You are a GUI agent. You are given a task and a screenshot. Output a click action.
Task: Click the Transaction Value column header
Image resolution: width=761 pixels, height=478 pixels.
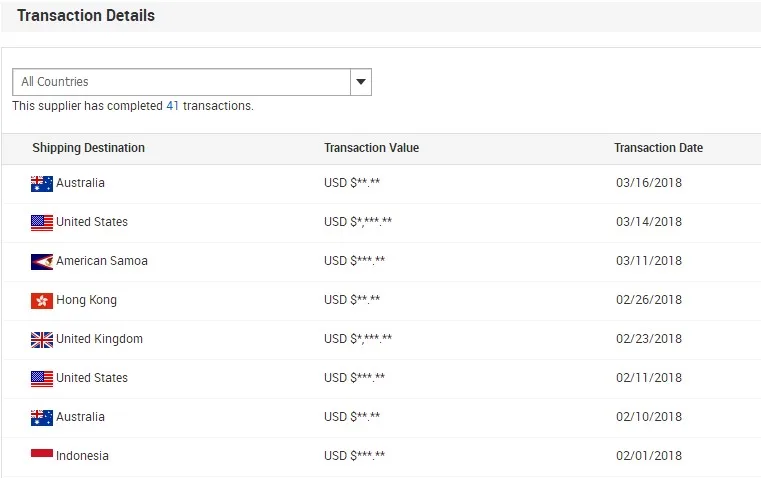tap(371, 148)
